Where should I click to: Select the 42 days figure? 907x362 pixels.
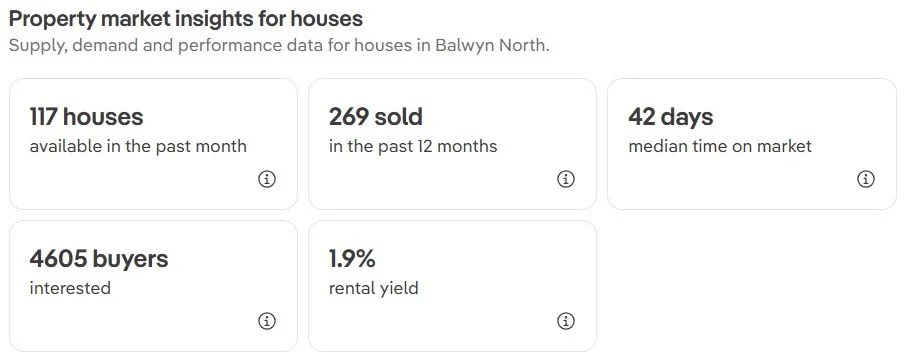(x=670, y=117)
